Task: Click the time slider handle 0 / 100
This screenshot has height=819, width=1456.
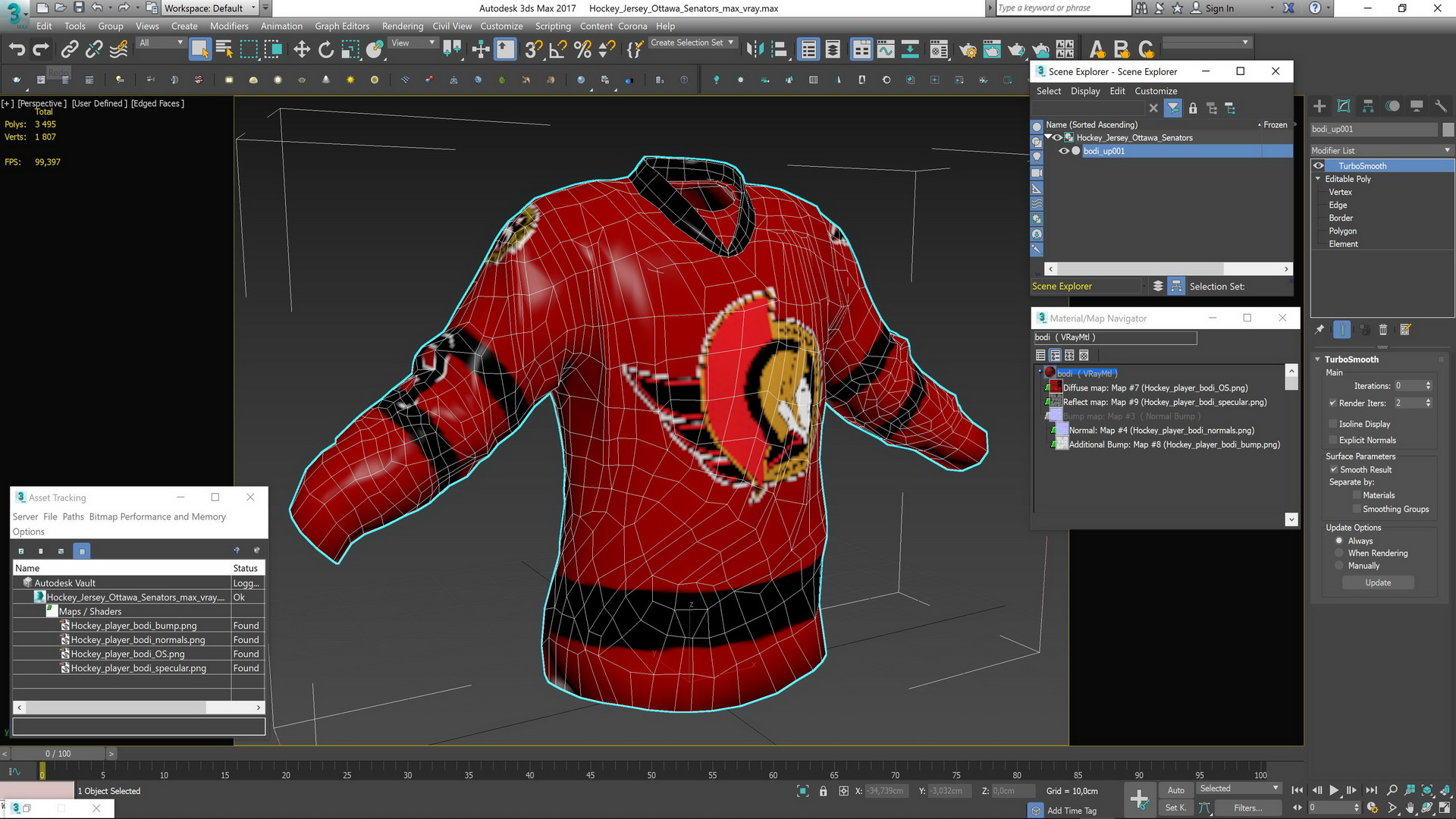Action: 58,753
